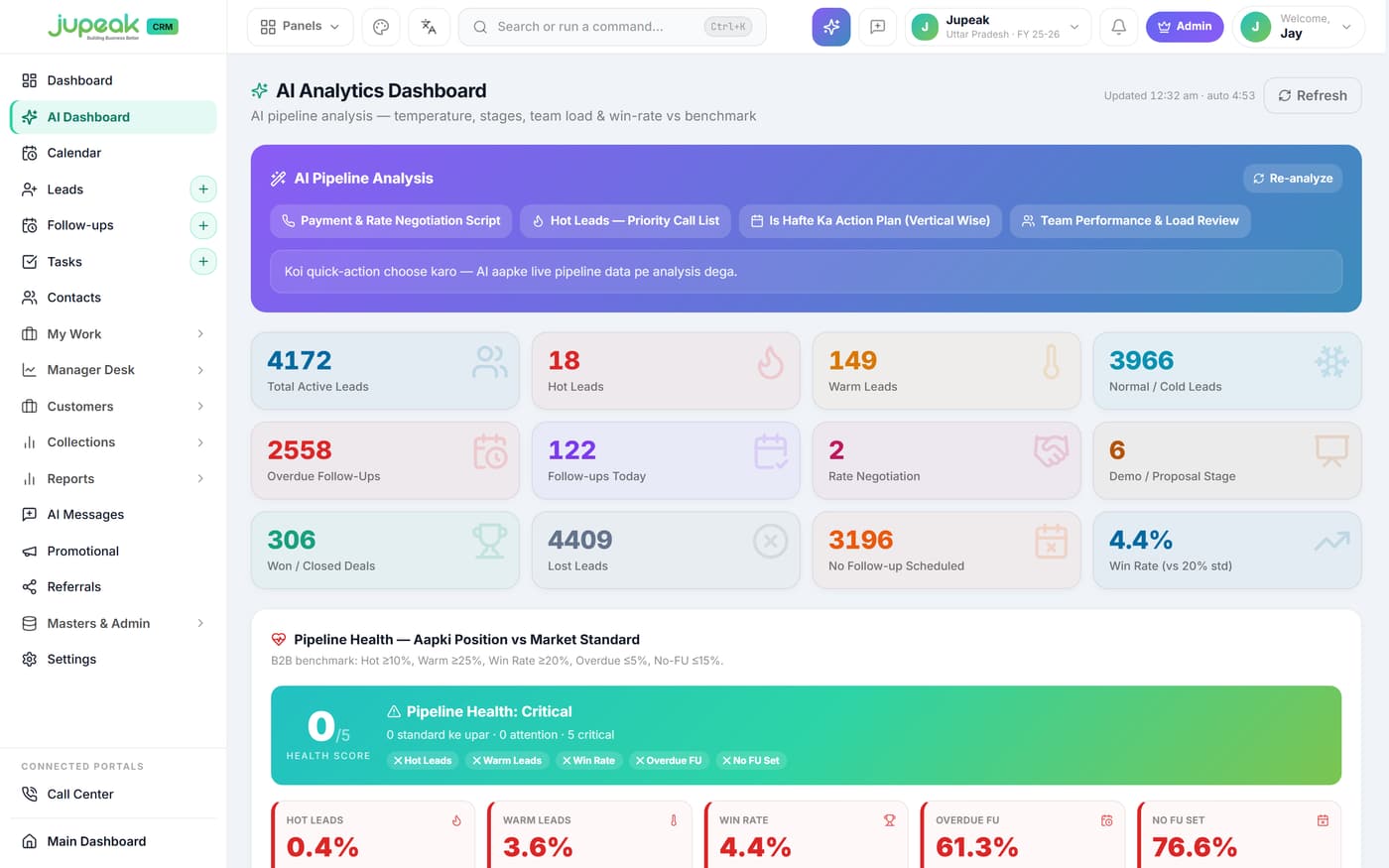Click the Jupeak CRM logo
1389x868 pixels.
click(x=112, y=27)
